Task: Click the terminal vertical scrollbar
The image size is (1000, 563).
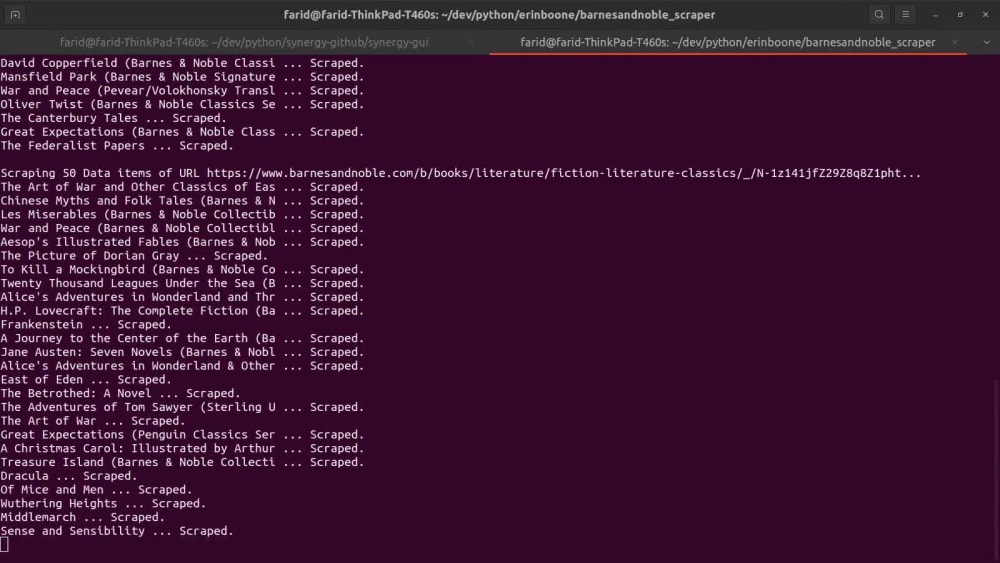Action: (996, 471)
